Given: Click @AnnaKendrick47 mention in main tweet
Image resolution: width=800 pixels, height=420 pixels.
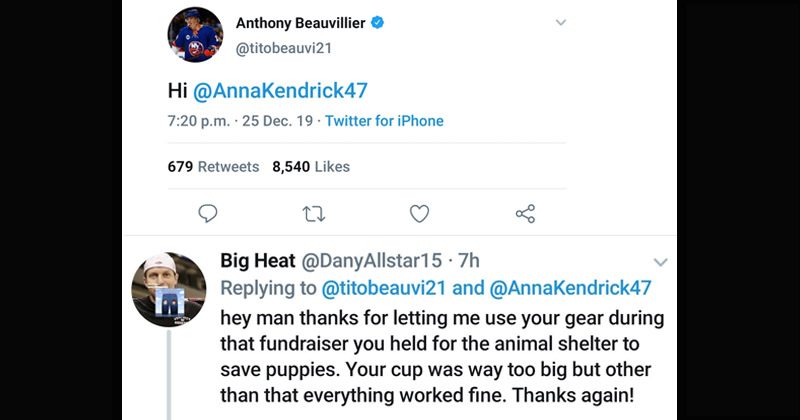Looking at the screenshot, I should (x=280, y=90).
